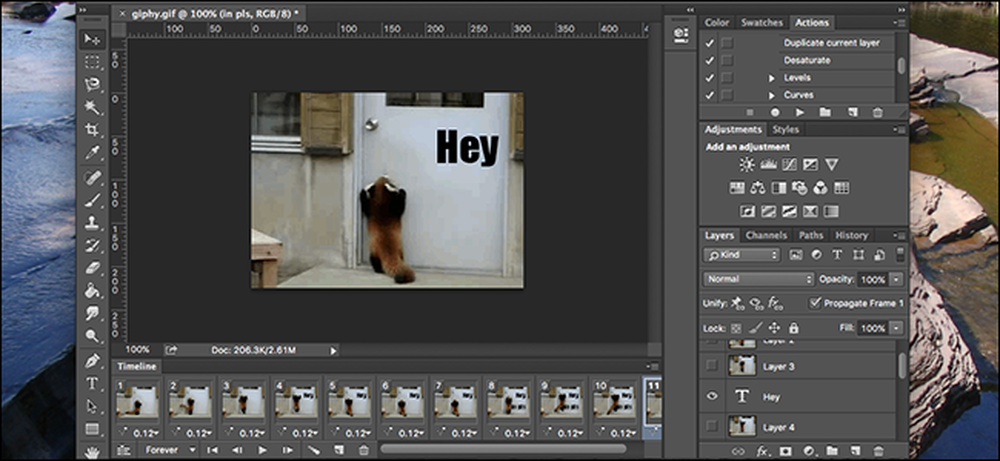This screenshot has height=461, width=1000.
Task: Expand the Curves action
Action: tap(772, 95)
